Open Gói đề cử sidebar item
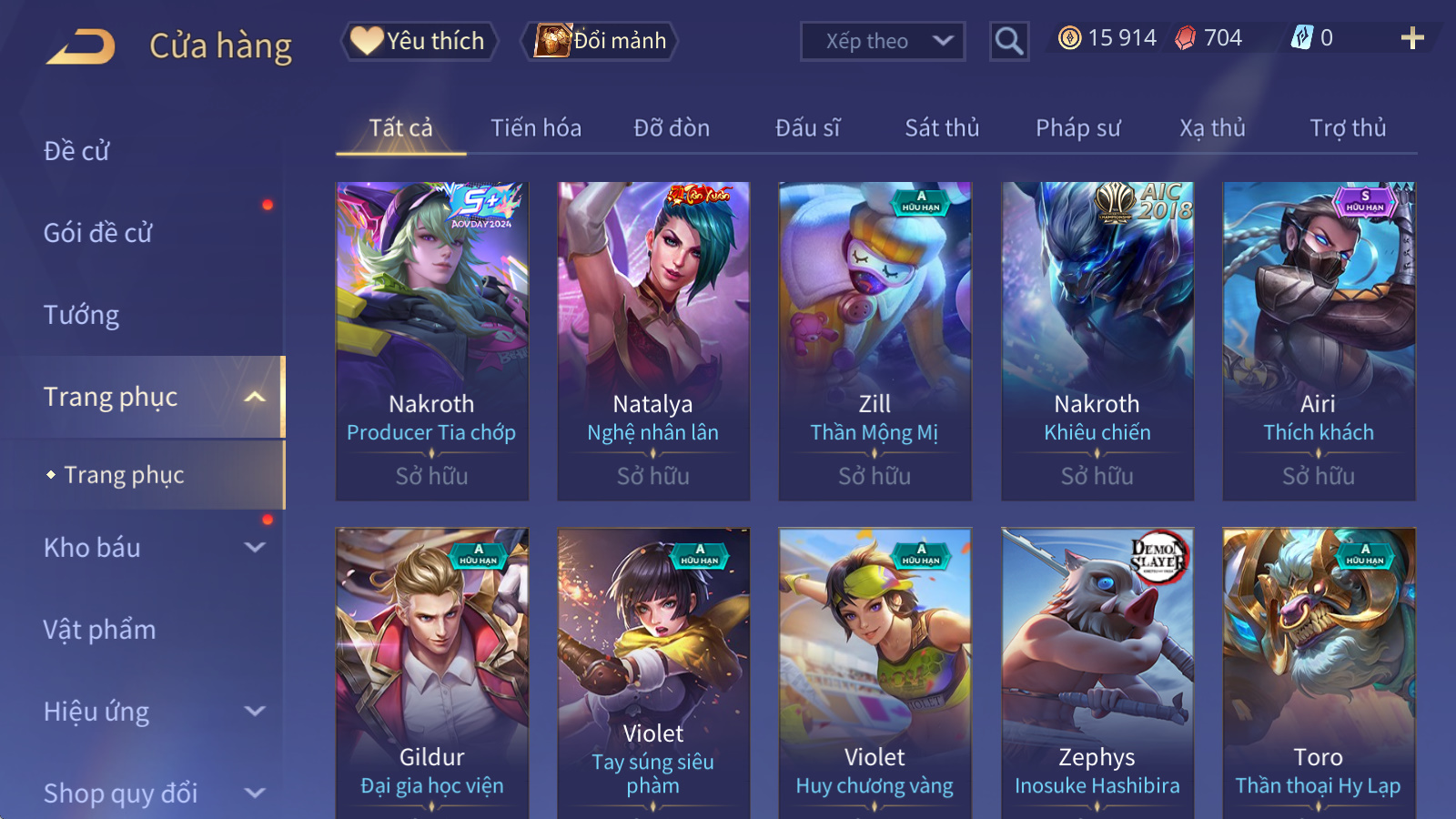Image resolution: width=1456 pixels, height=819 pixels. click(x=97, y=233)
